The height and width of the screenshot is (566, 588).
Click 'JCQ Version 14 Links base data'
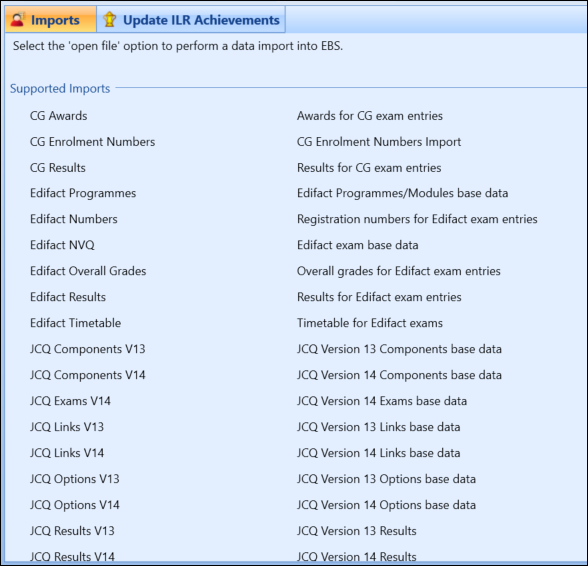[378, 453]
